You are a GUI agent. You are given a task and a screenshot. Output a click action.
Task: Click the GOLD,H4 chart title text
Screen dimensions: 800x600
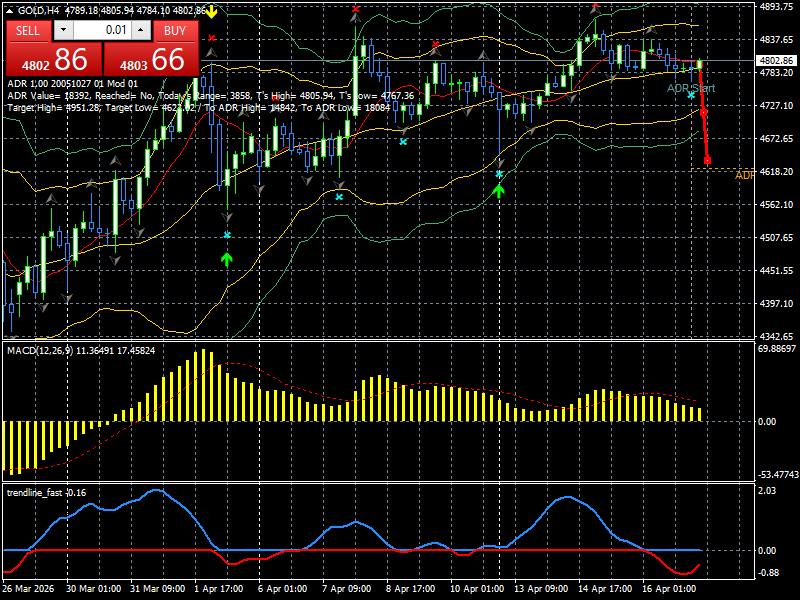pyautogui.click(x=37, y=10)
